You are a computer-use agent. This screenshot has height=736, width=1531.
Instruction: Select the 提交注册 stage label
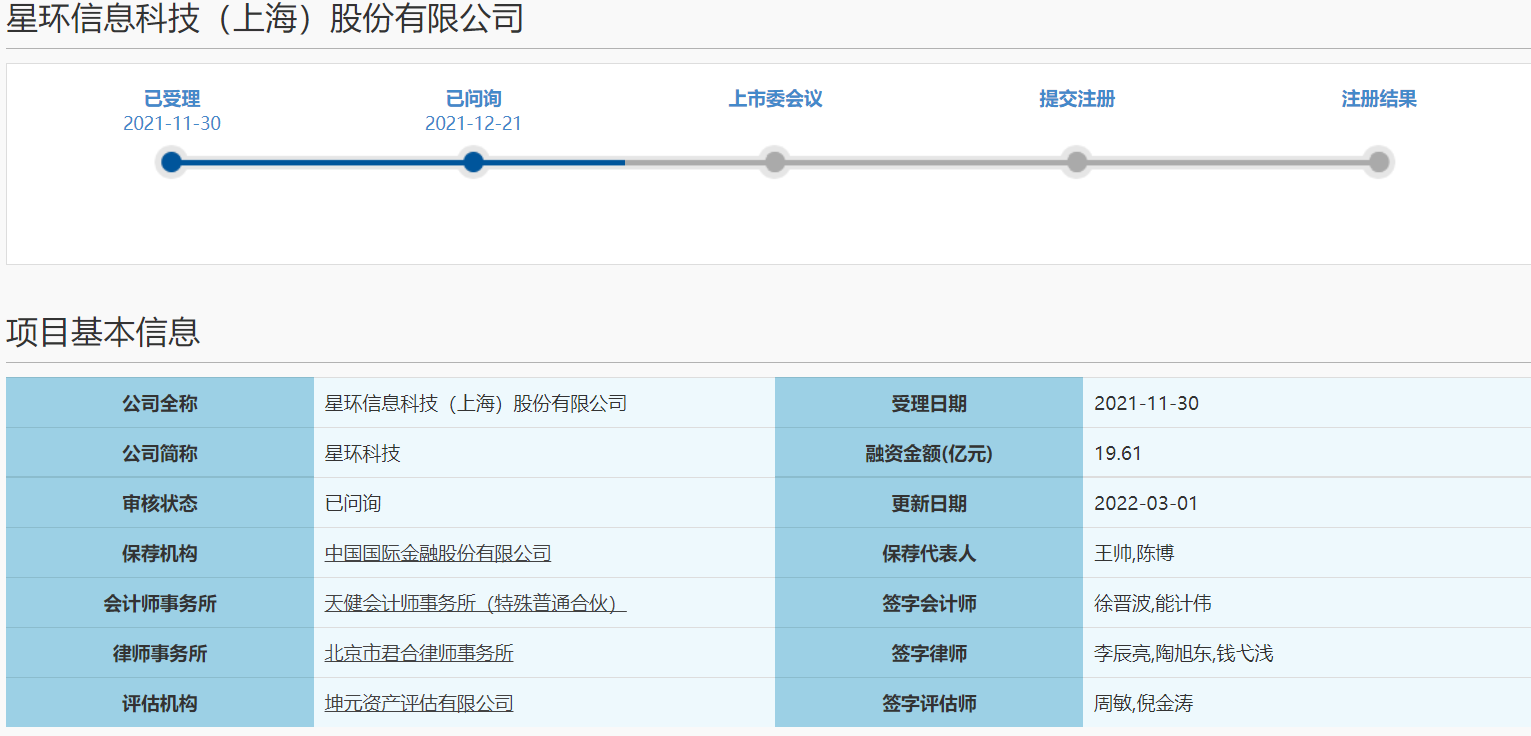1077,99
